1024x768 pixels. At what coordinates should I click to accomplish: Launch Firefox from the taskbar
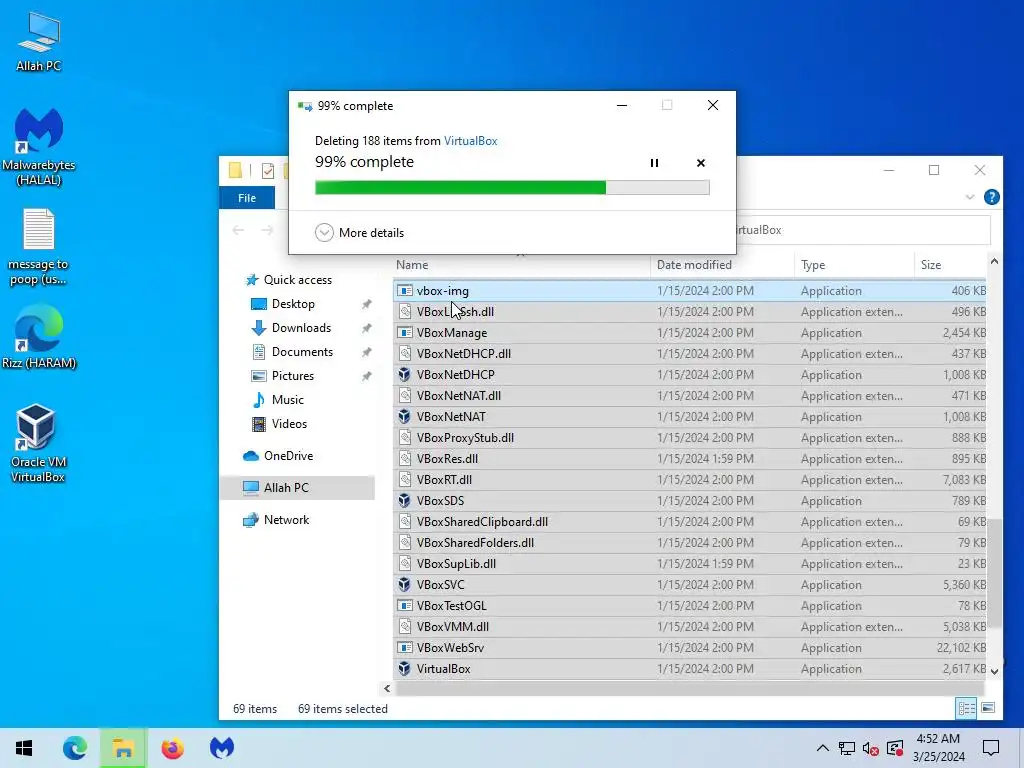pyautogui.click(x=172, y=748)
